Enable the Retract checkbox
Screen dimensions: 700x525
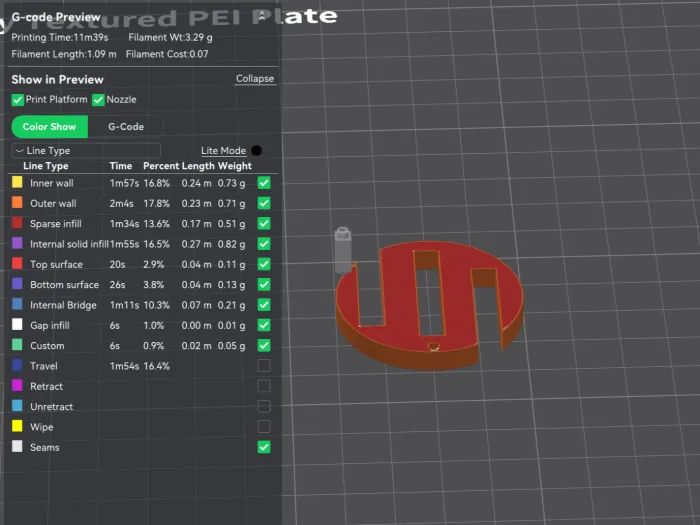click(264, 386)
